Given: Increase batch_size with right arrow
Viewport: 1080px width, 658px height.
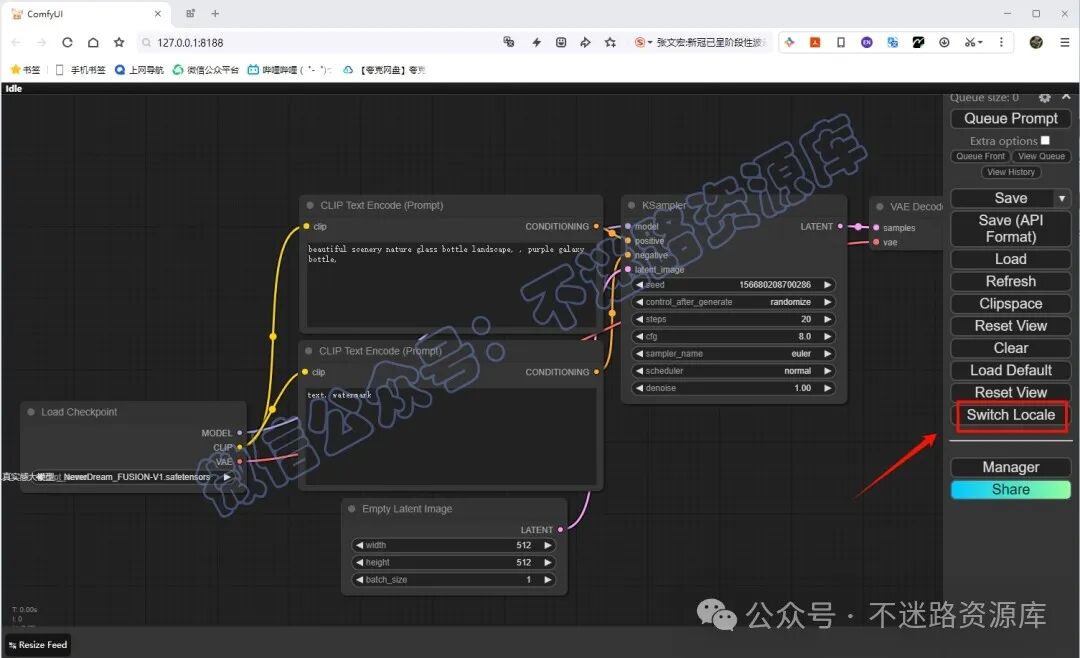Looking at the screenshot, I should (x=548, y=579).
